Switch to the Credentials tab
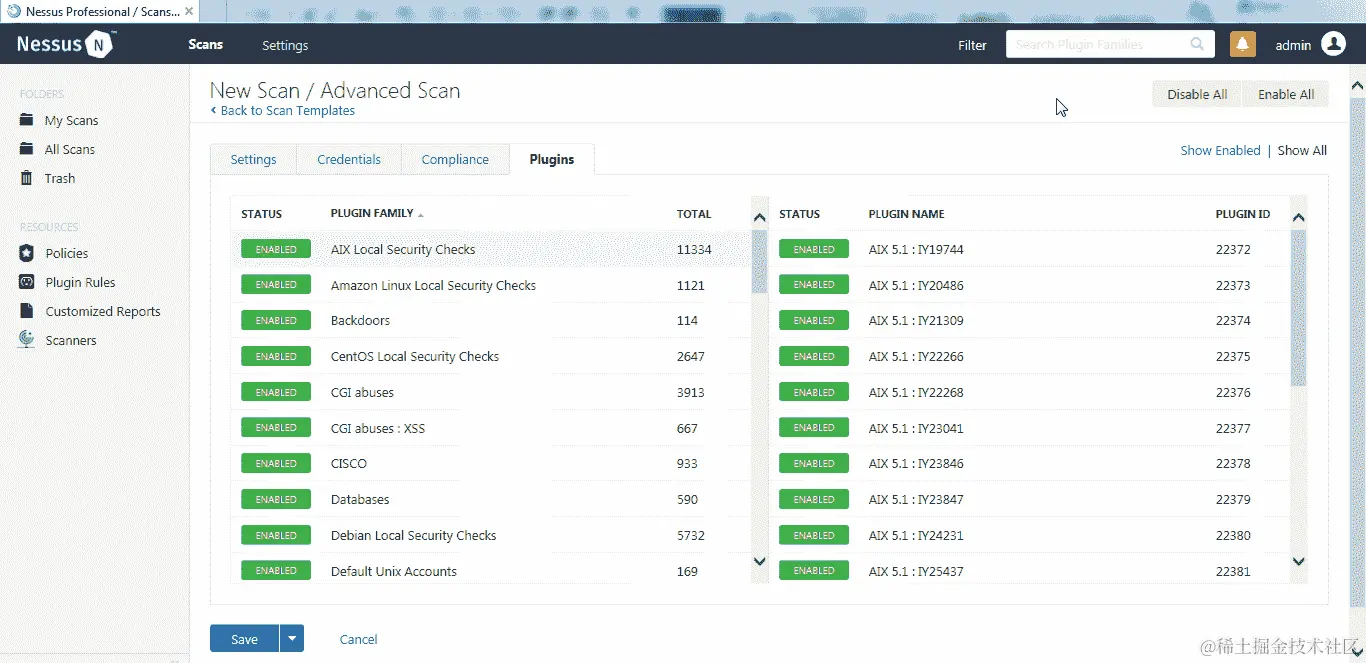 point(349,159)
